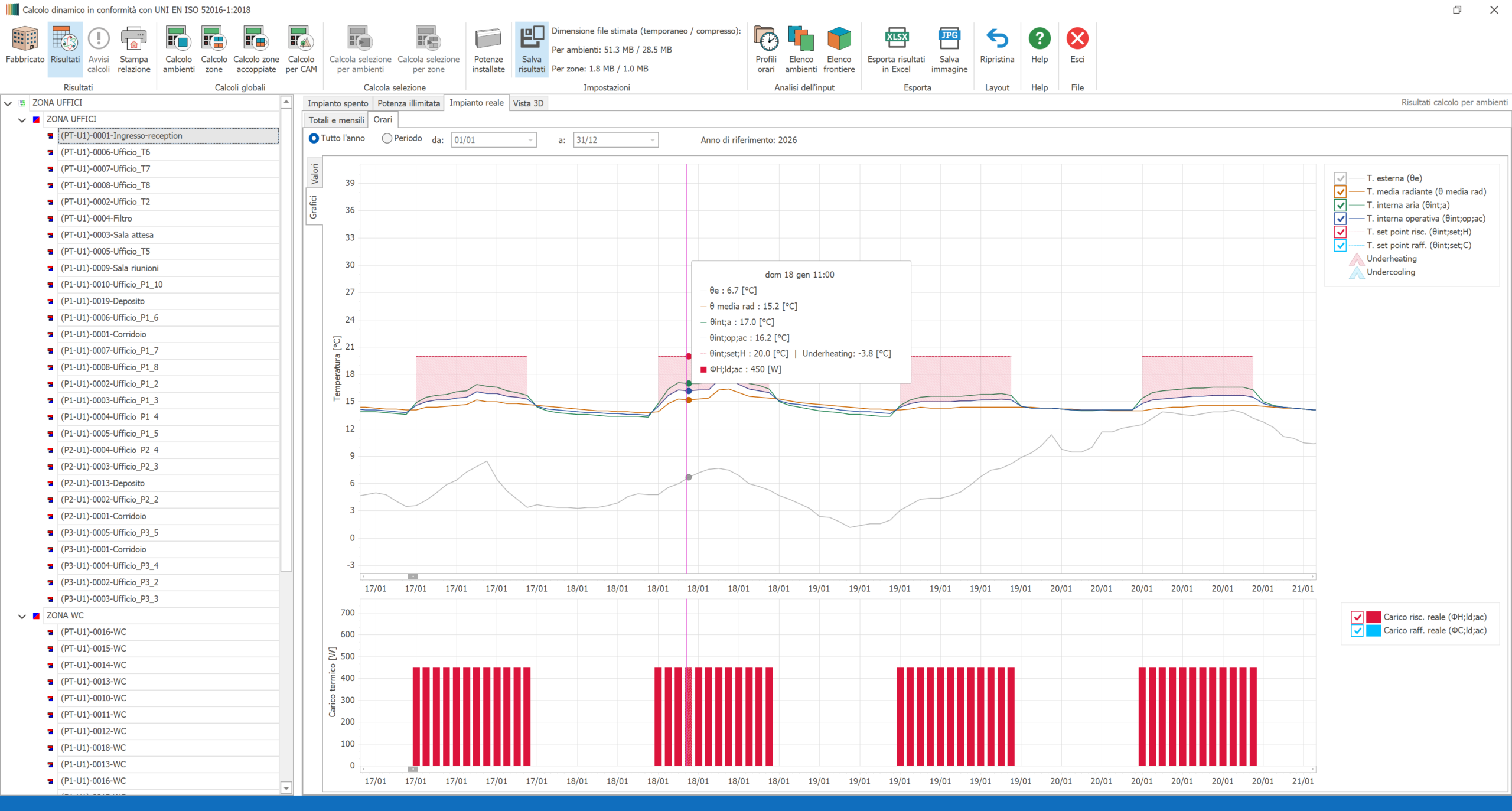
Task: Export results via Esporta risultati in Excel
Action: click(x=896, y=48)
